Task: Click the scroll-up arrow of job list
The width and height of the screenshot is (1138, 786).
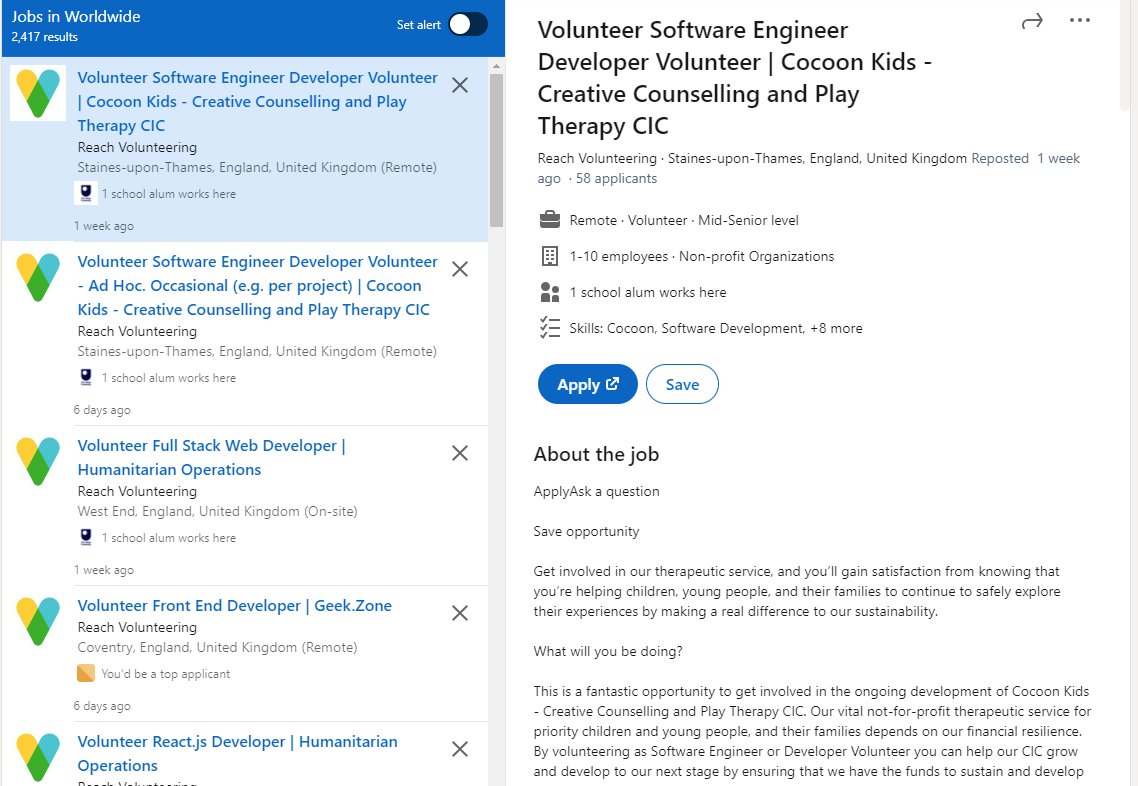Action: [496, 66]
